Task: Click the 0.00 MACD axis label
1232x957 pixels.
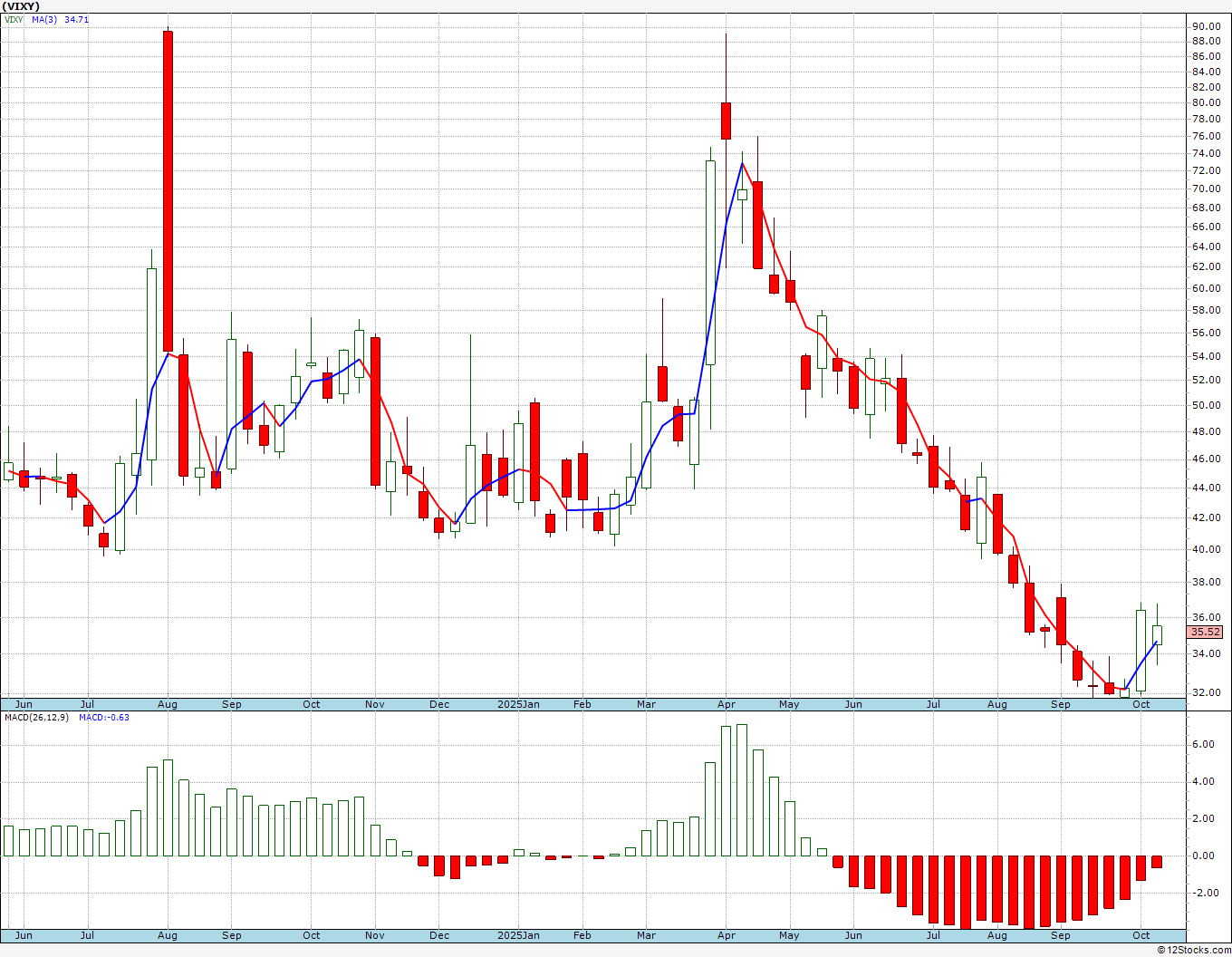Action: coord(1203,855)
